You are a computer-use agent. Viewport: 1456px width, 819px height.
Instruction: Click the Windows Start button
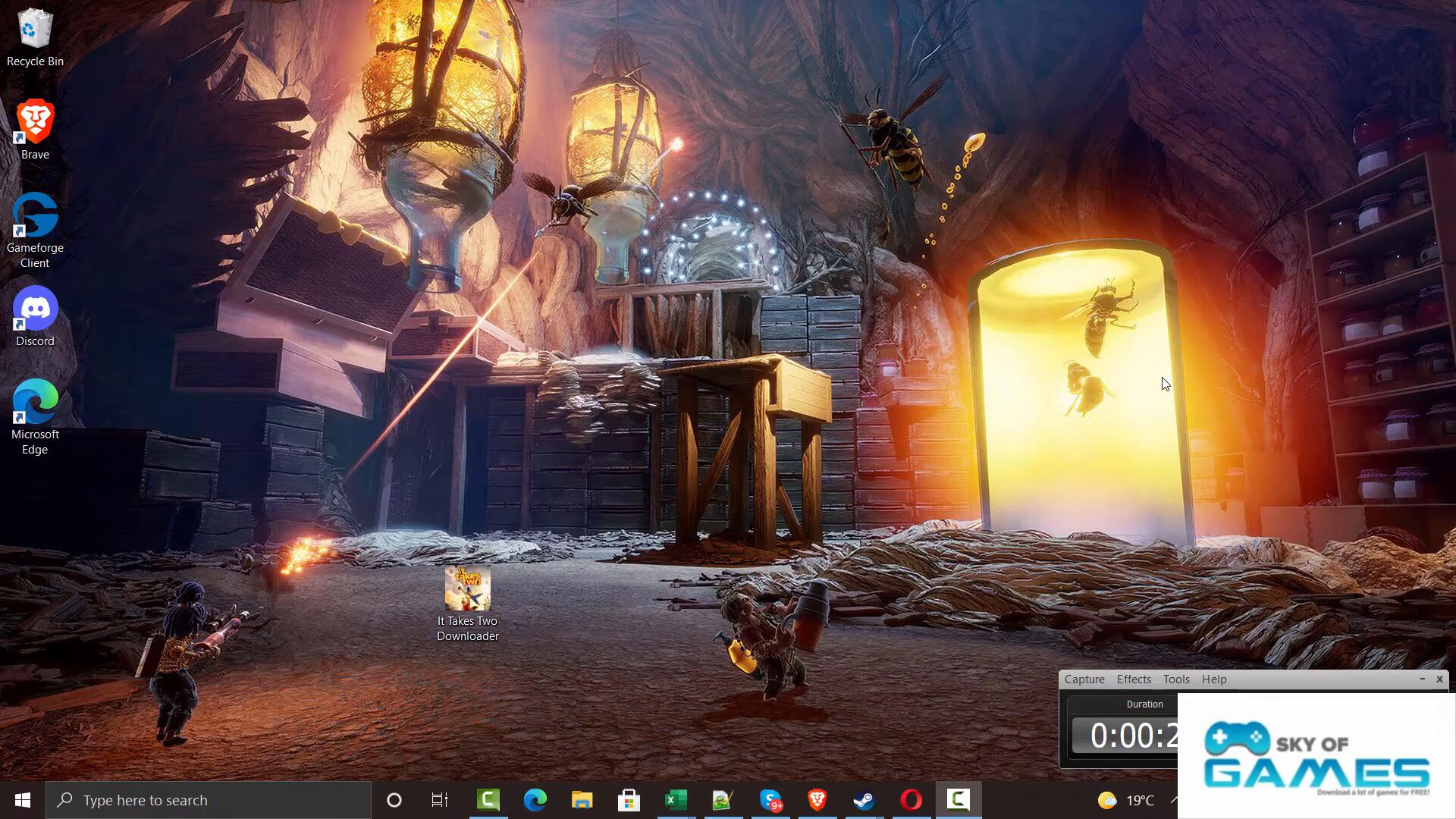click(x=23, y=800)
